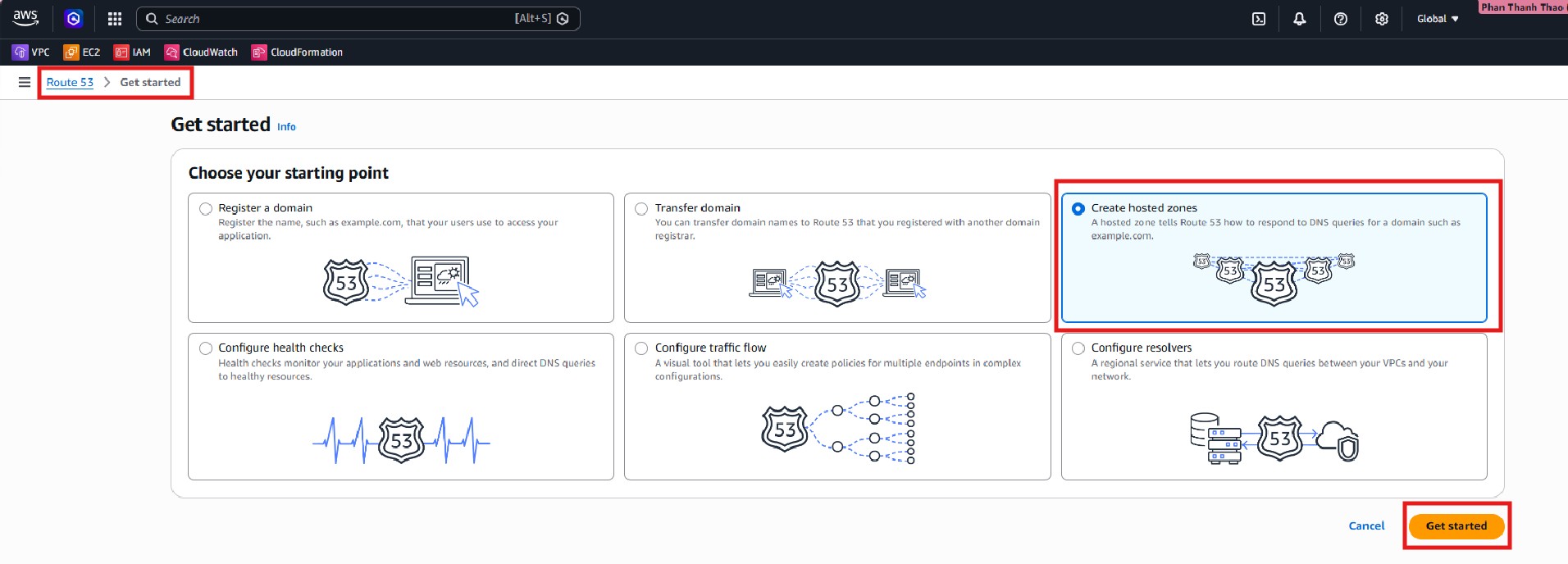Open the VPC service shortcut
Screen dimensions: 1568x564
click(x=31, y=52)
